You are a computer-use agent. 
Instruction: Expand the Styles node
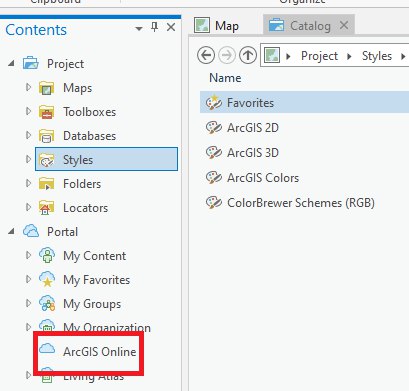click(x=28, y=159)
